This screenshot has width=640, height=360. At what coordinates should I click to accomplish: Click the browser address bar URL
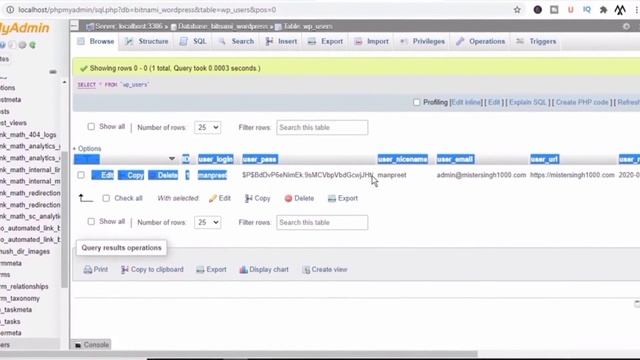(147, 10)
